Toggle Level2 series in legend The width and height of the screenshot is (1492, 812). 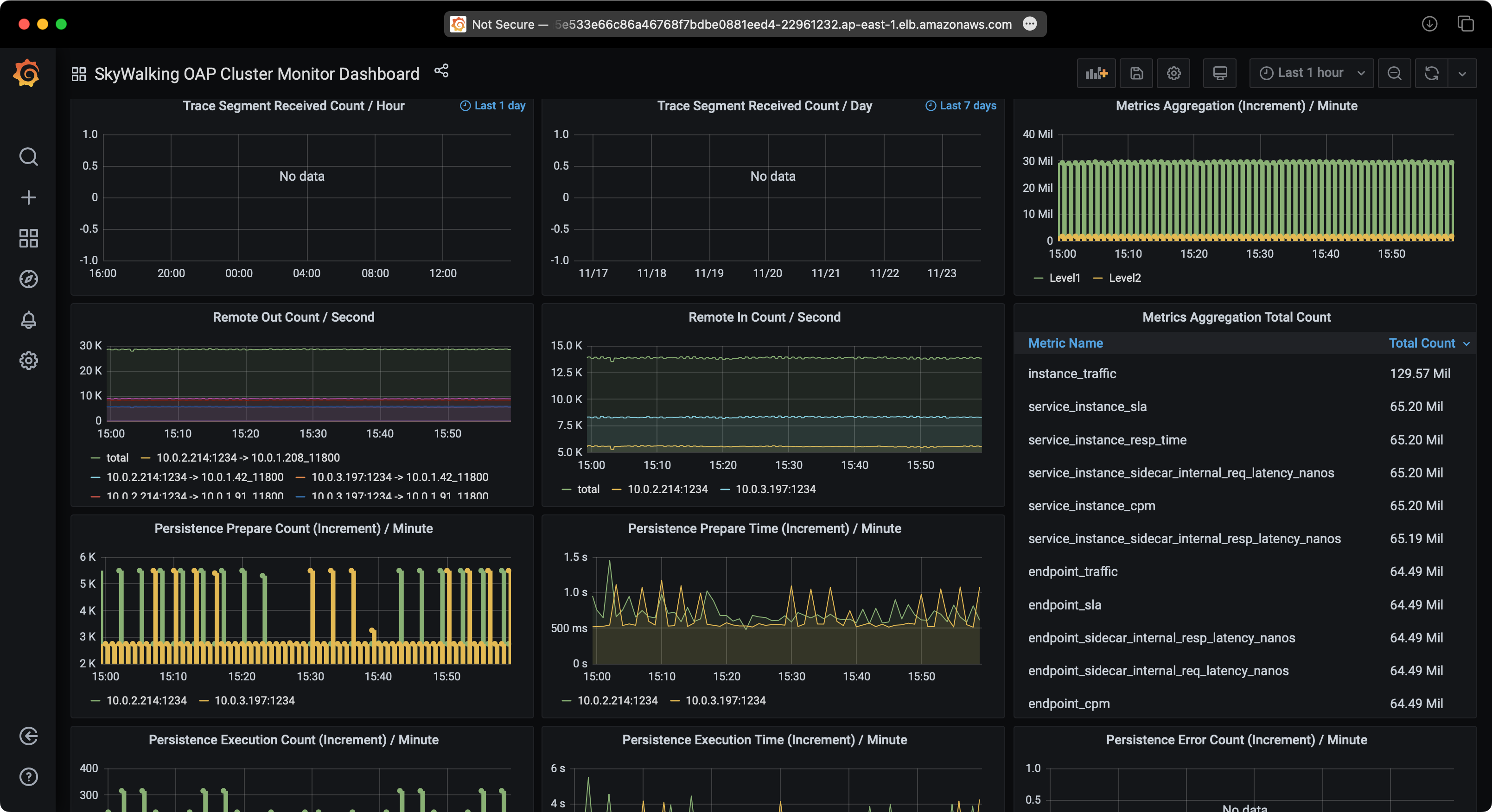pos(1124,278)
